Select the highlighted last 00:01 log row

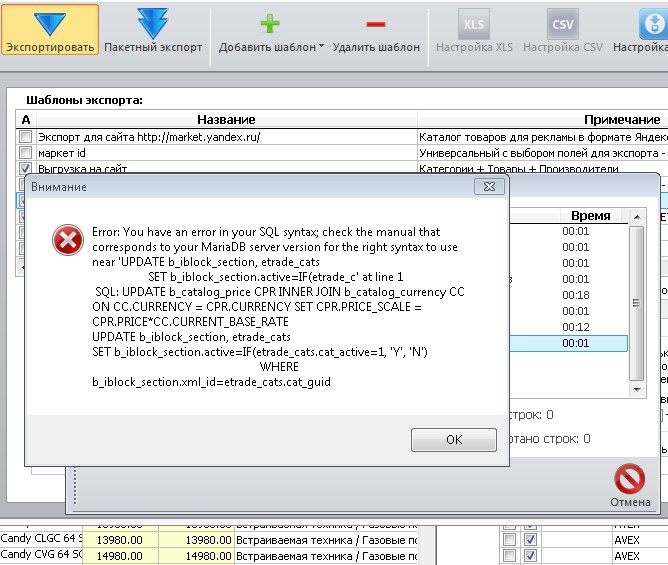[x=568, y=343]
